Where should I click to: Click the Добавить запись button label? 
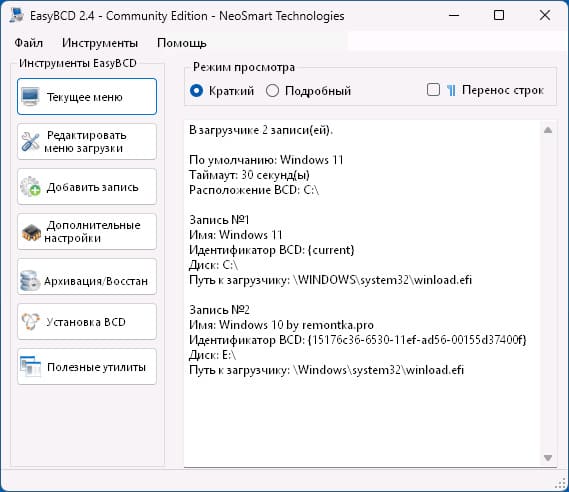pos(93,187)
